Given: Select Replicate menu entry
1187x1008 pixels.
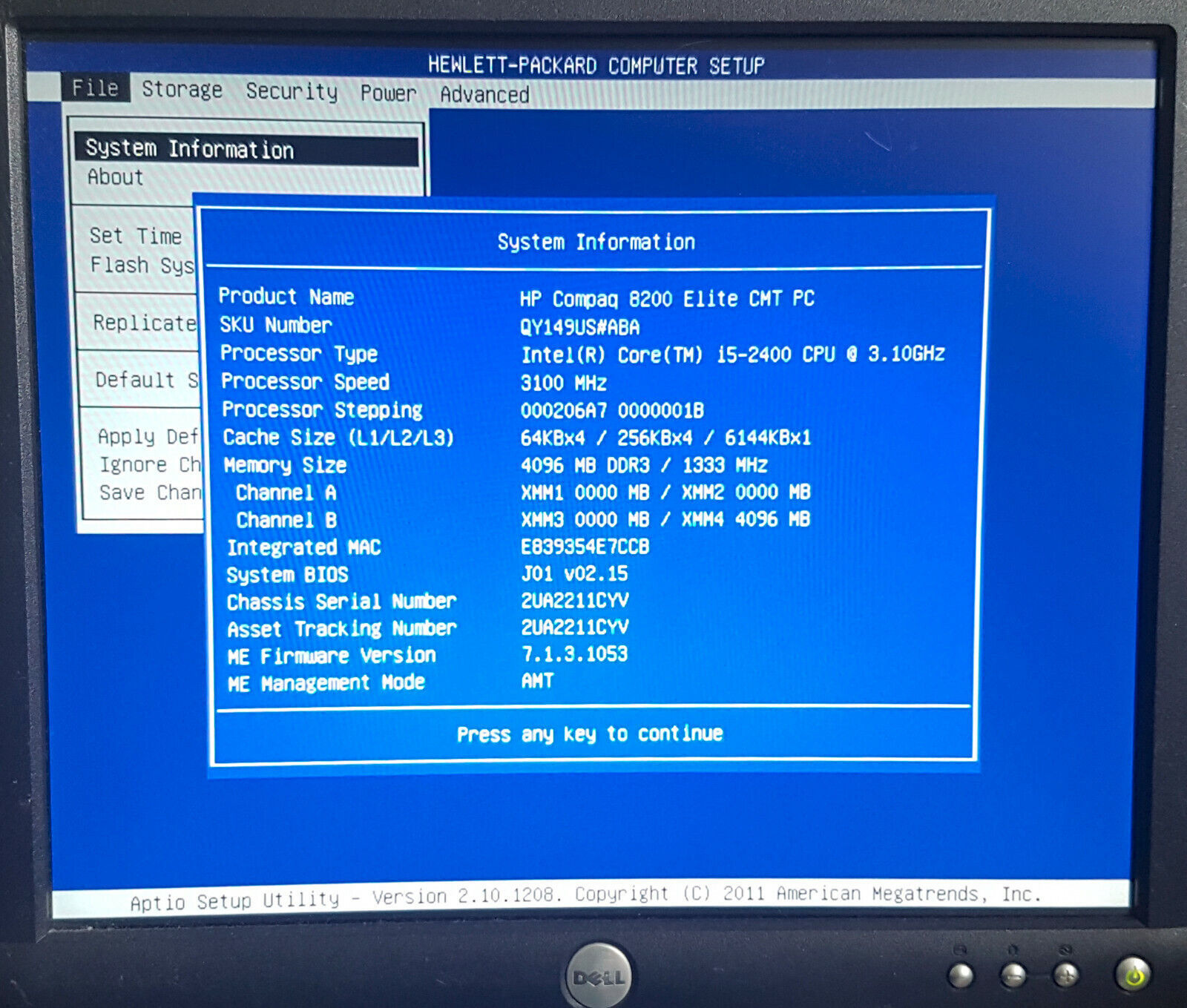Looking at the screenshot, I should click(x=145, y=323).
